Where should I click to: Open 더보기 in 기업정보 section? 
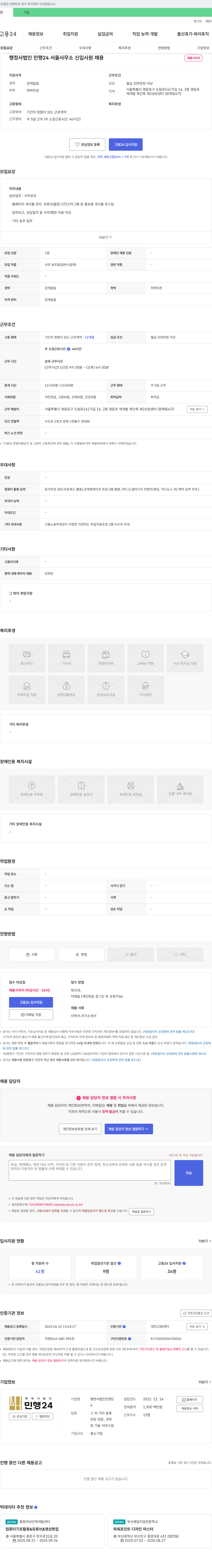pyautogui.click(x=205, y=1382)
